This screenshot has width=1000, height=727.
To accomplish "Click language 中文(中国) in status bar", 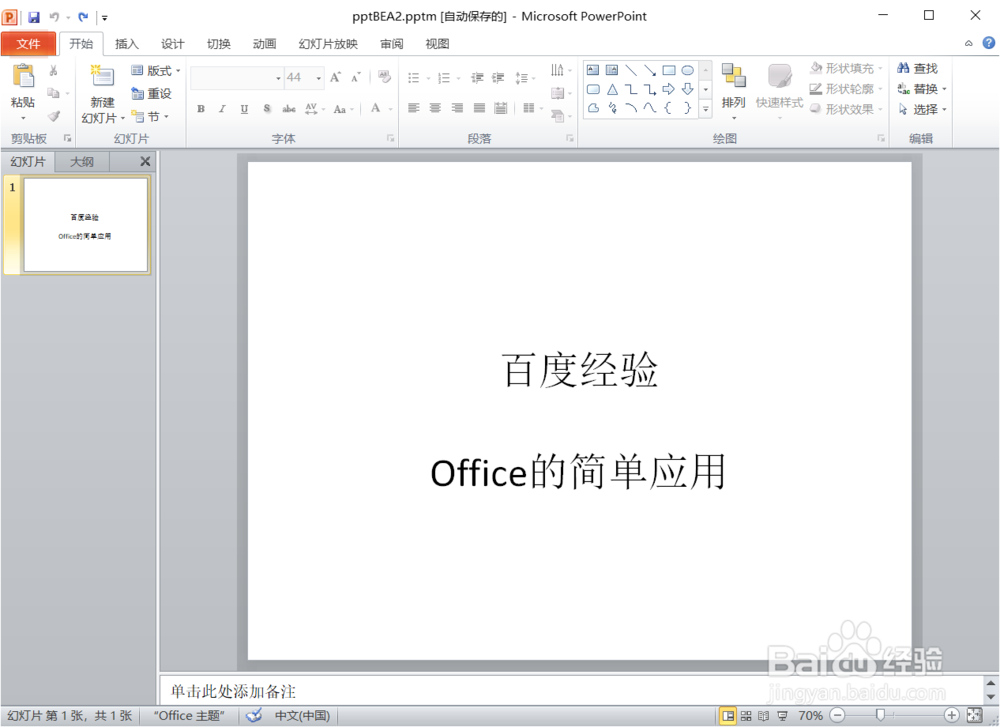I will coord(302,716).
